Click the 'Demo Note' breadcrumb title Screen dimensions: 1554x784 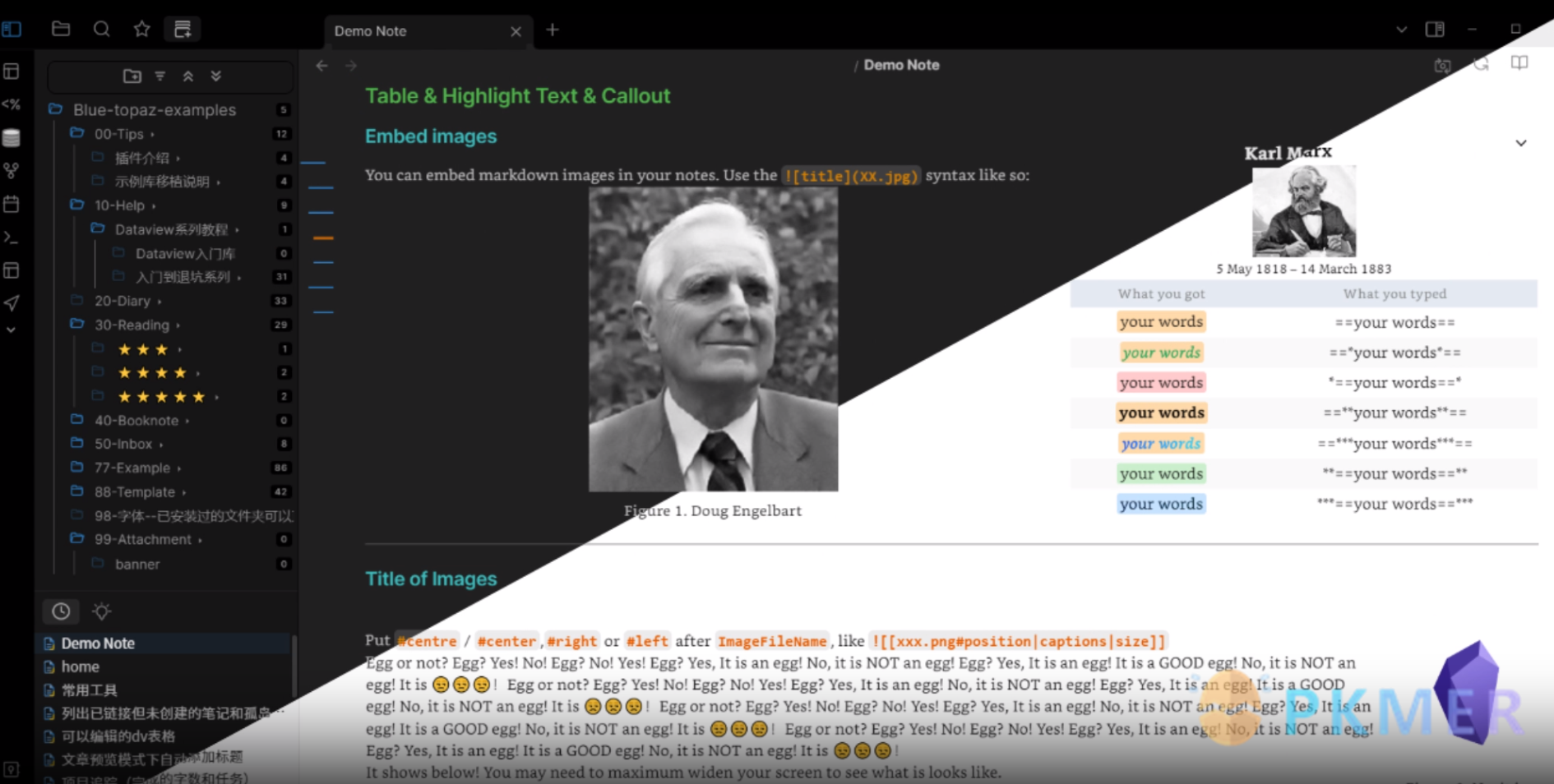[x=901, y=65]
